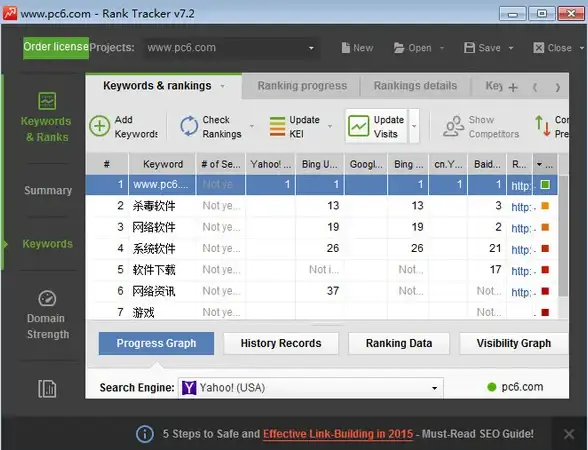Click the Update Visits graph icon
This screenshot has width=588, height=450.
(x=358, y=126)
